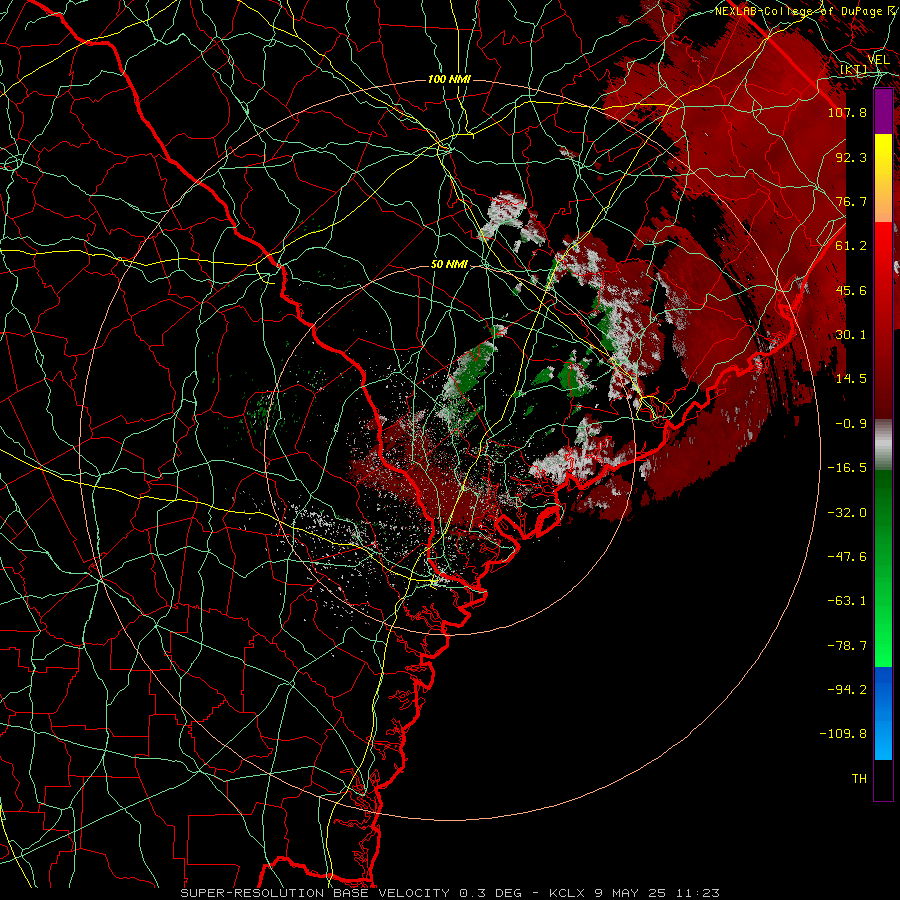The height and width of the screenshot is (900, 900).
Task: Click the 100 NMI range ring label
Action: [449, 79]
